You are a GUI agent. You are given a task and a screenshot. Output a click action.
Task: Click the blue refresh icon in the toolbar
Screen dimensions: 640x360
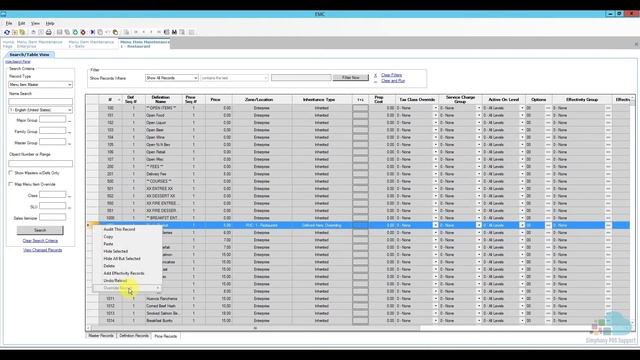point(7,32)
